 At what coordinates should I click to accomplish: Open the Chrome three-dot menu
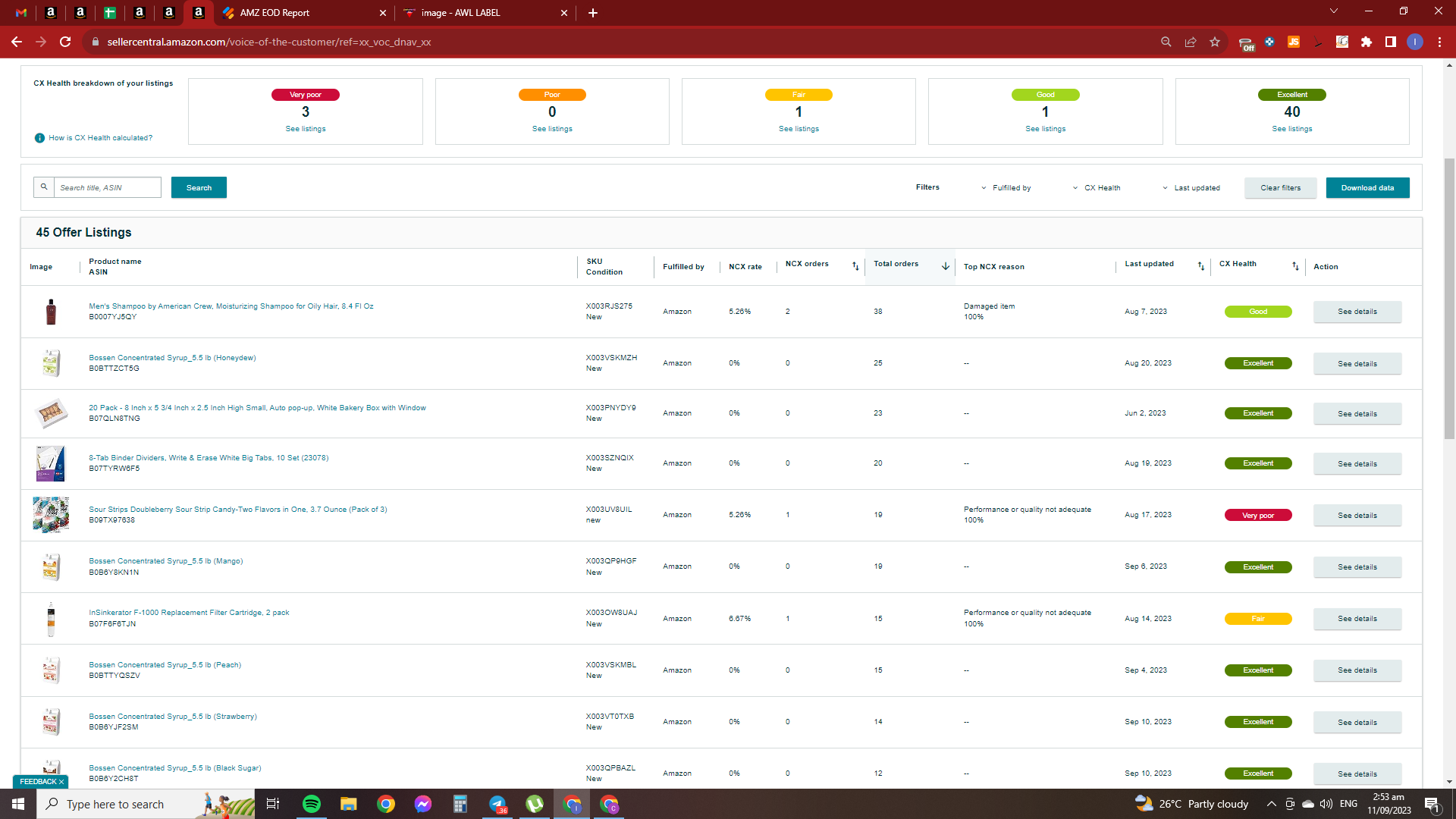[x=1439, y=42]
